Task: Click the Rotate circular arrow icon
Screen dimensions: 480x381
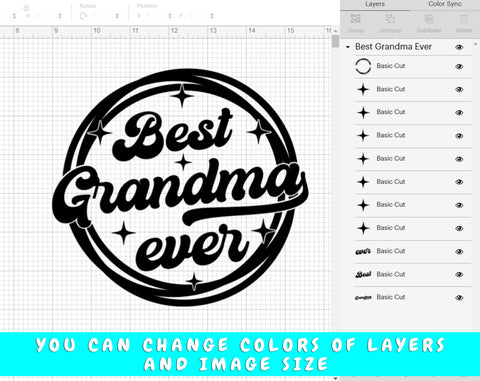Action: (83, 16)
